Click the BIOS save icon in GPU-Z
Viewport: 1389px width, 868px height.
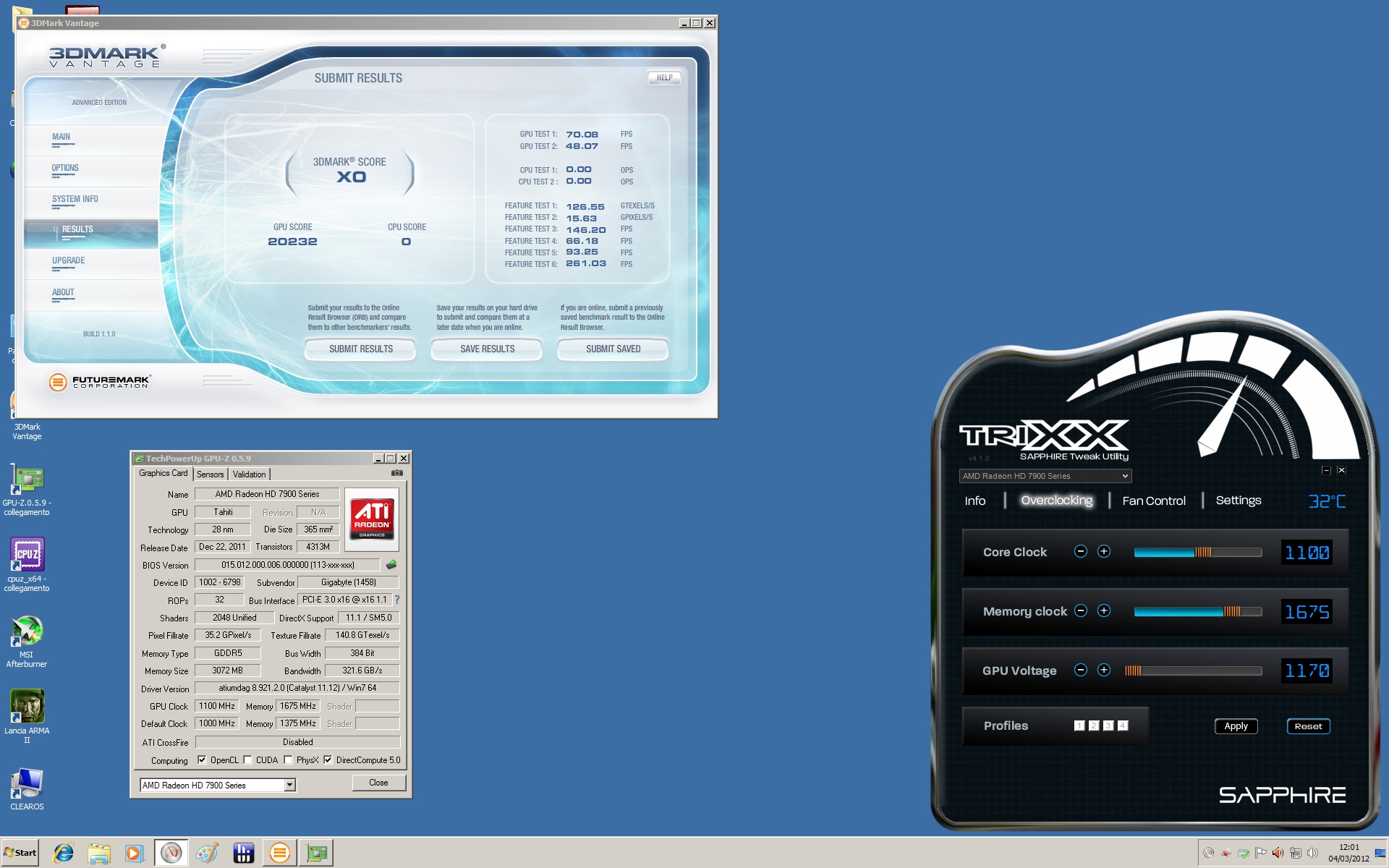click(x=391, y=564)
